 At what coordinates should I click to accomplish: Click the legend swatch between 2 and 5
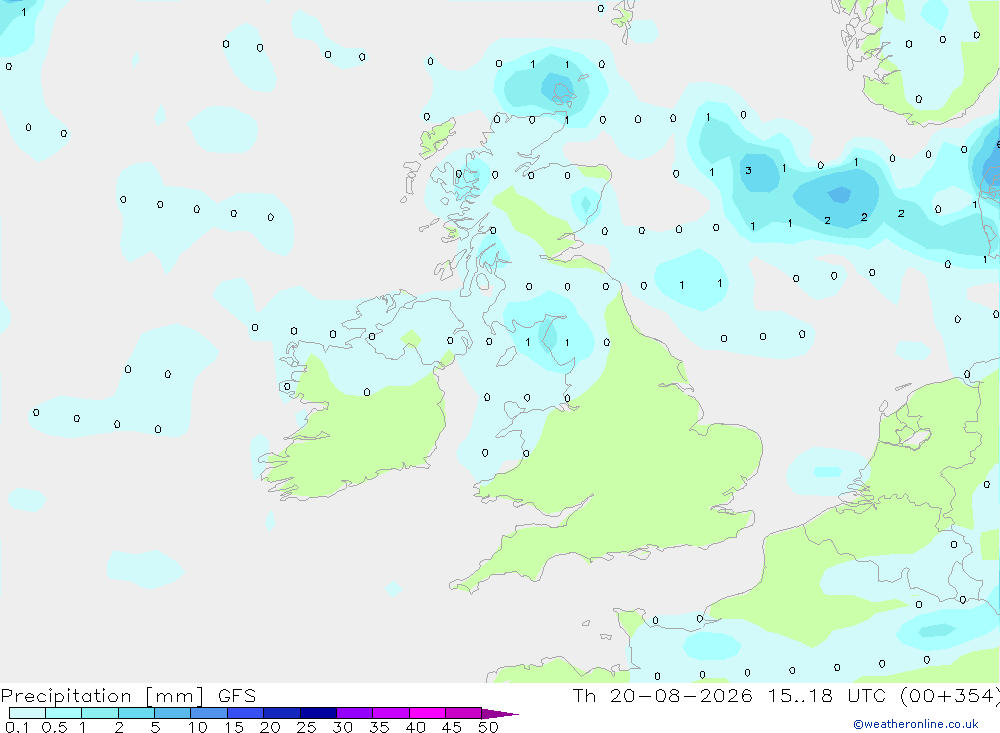(136, 713)
